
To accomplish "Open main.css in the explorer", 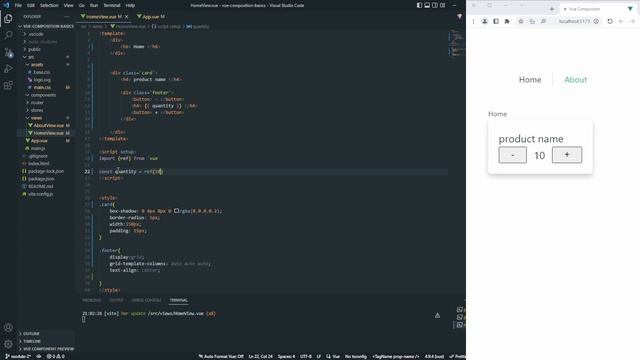I will (42, 87).
